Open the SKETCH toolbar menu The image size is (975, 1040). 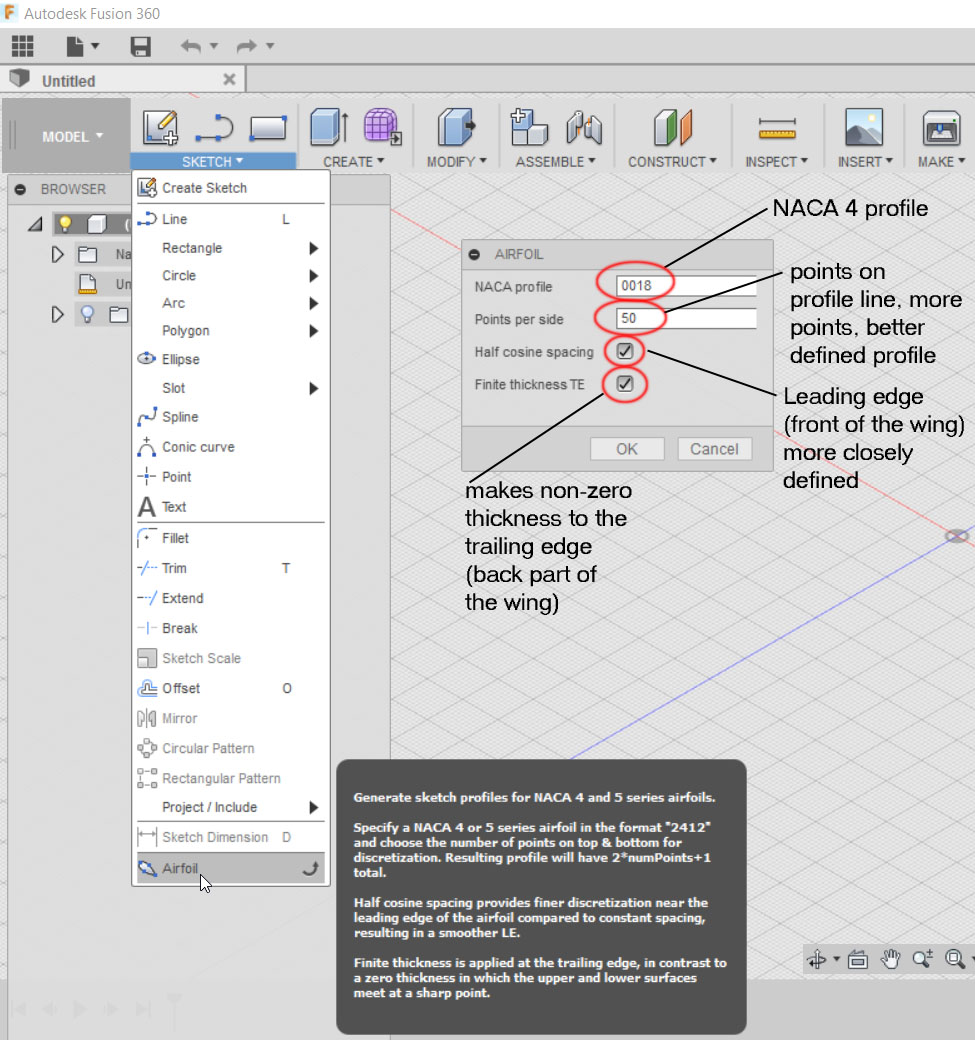pyautogui.click(x=212, y=161)
